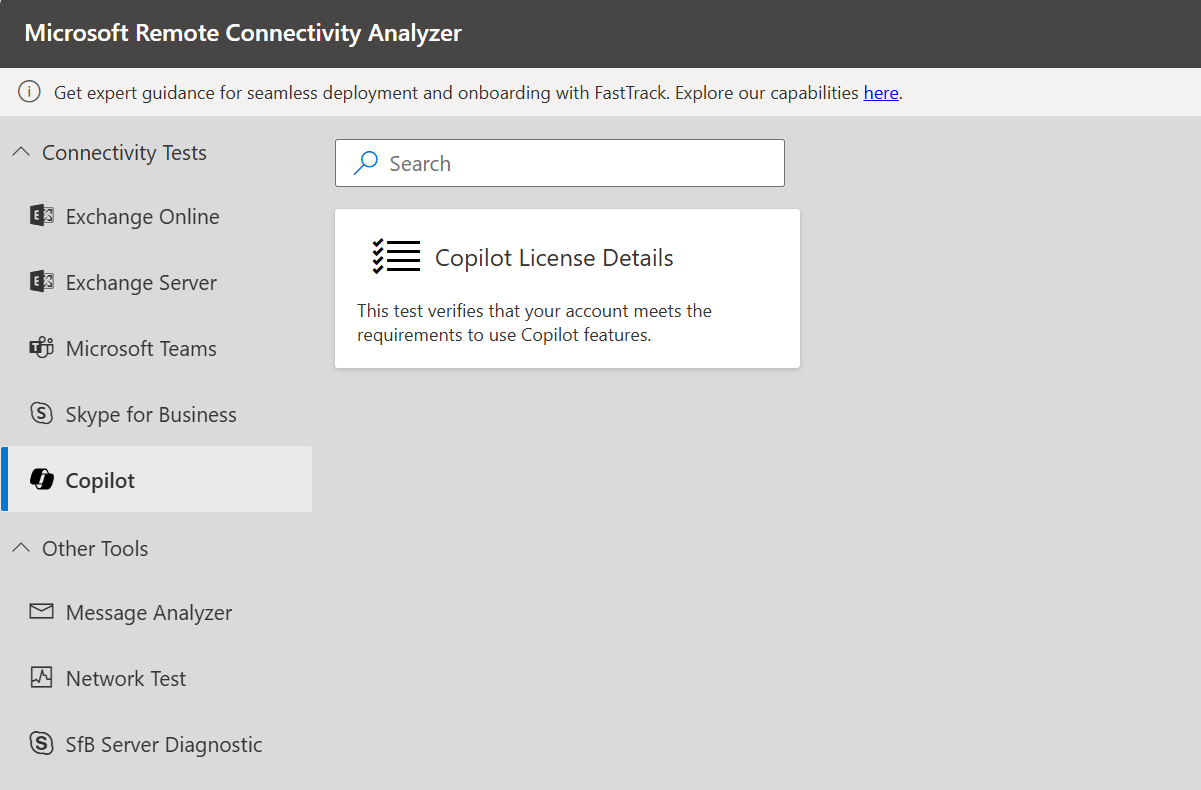This screenshot has height=790, width=1201.
Task: Click the Exchange Server icon
Action: point(42,281)
